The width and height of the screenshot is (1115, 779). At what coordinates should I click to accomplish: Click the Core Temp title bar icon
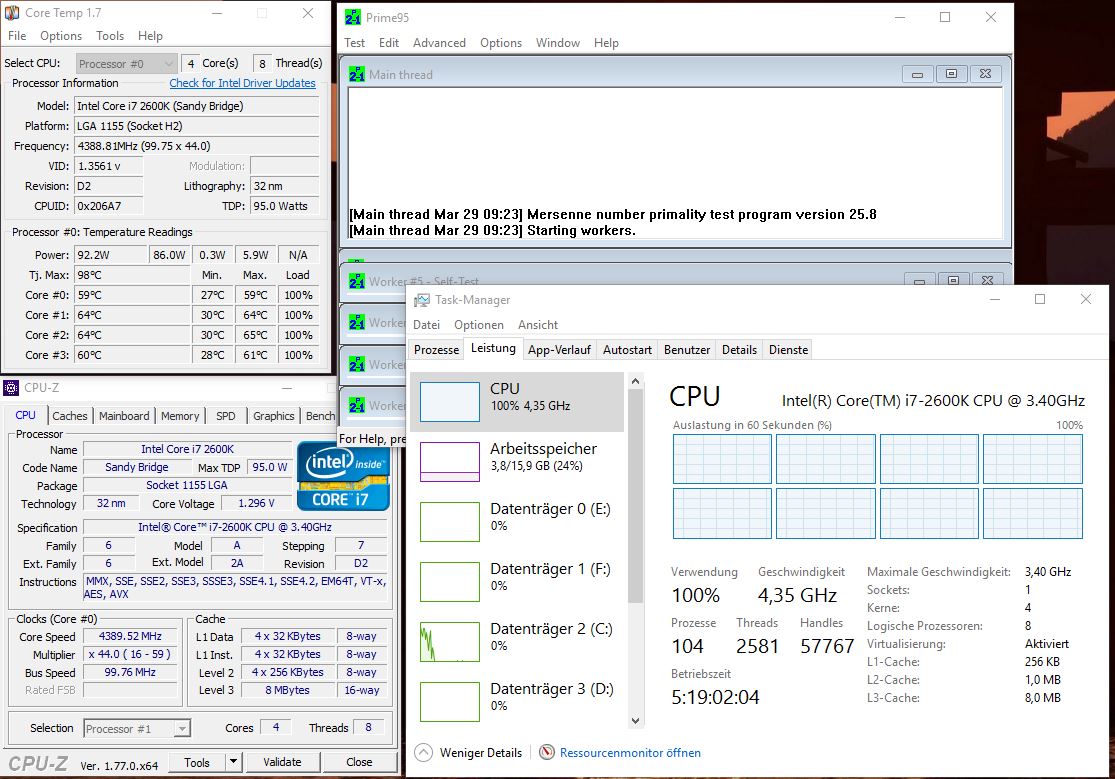click(x=12, y=13)
